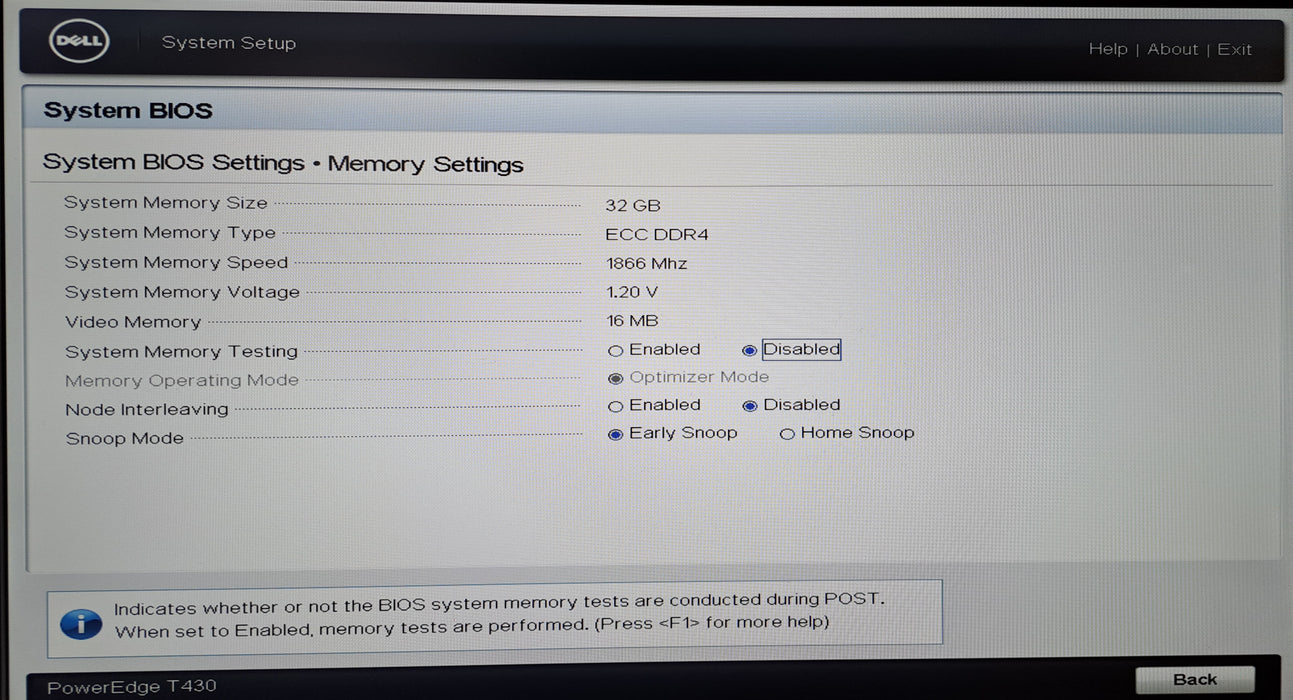The width and height of the screenshot is (1293, 700).
Task: Open the Help link
Action: [x=1107, y=49]
